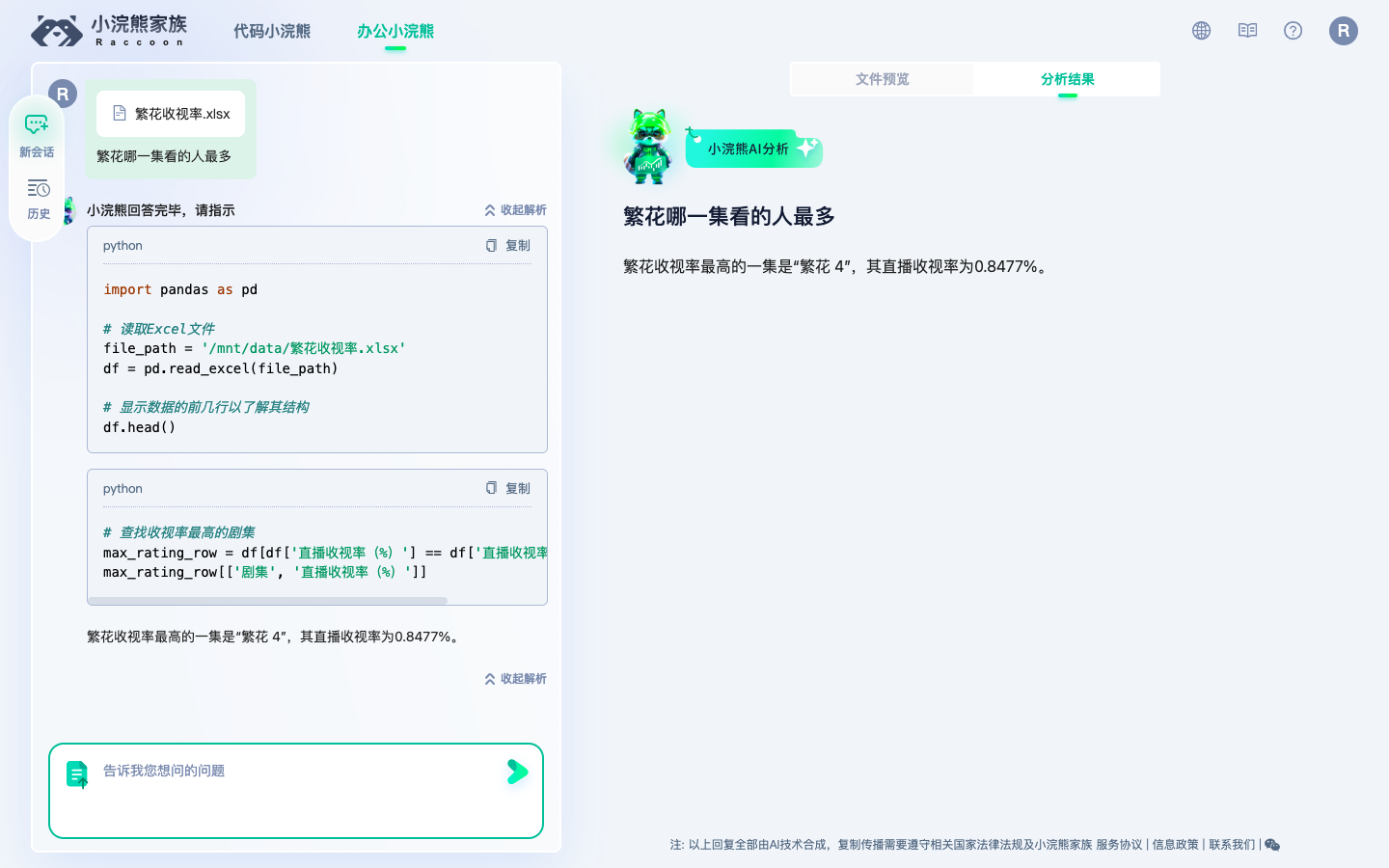This screenshot has width=1389, height=868.
Task: Click the send arrow button
Action: click(517, 772)
